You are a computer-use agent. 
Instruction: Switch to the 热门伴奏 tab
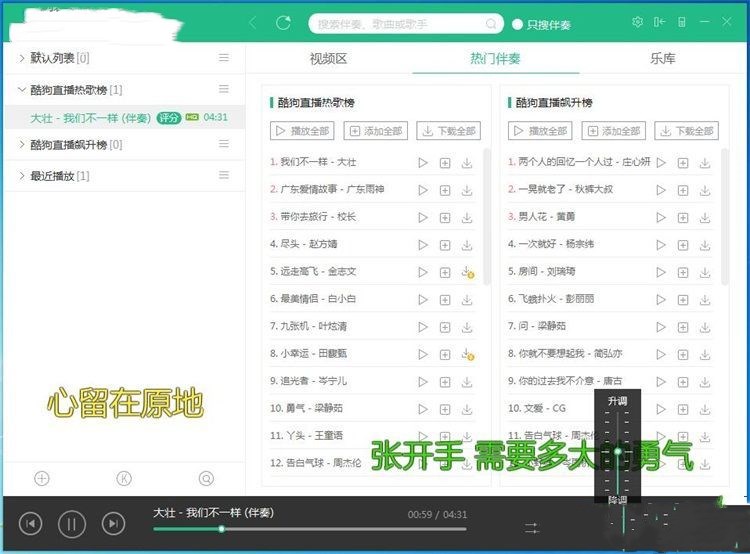(x=495, y=59)
